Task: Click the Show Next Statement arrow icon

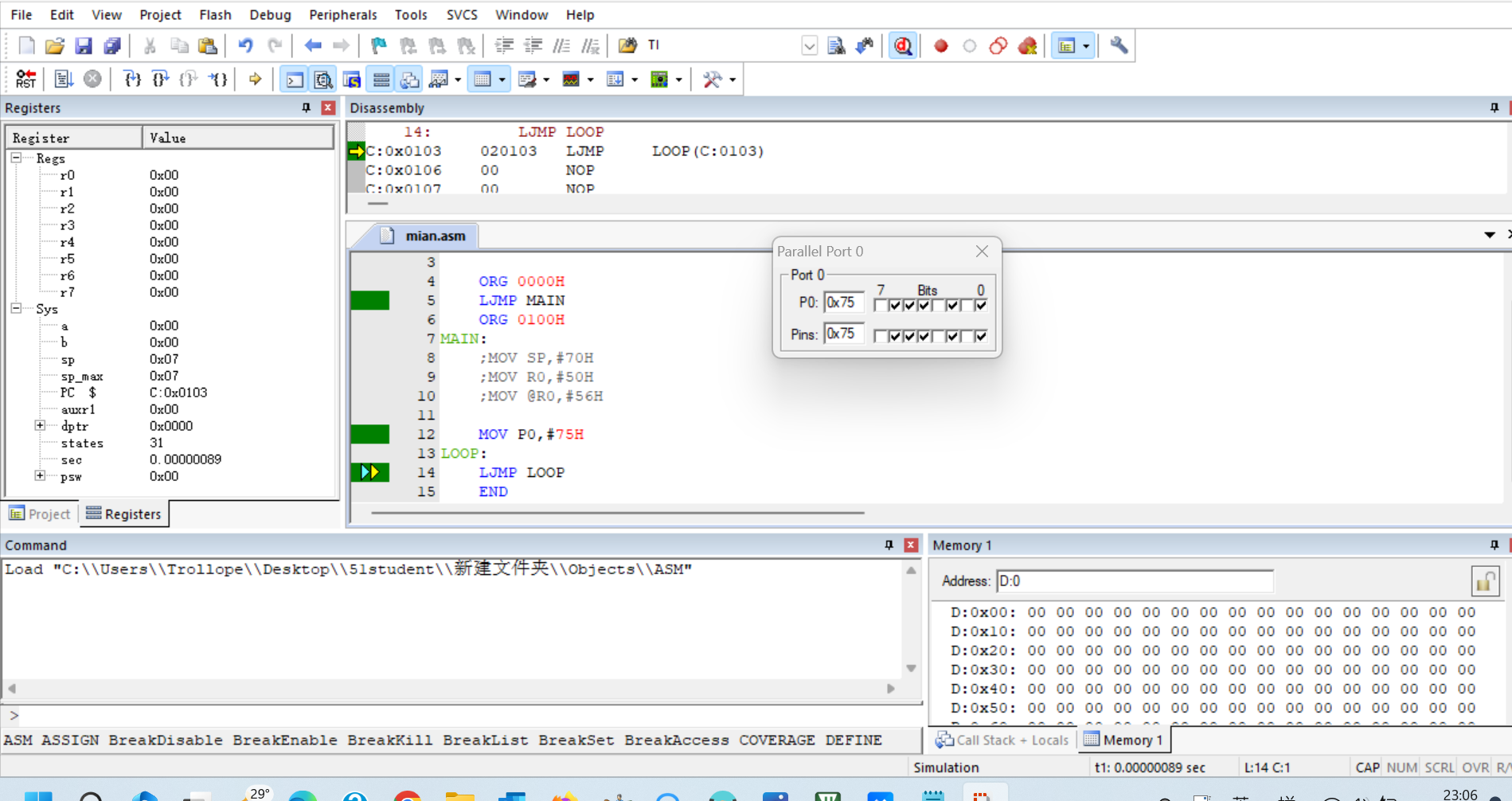Action: click(255, 79)
